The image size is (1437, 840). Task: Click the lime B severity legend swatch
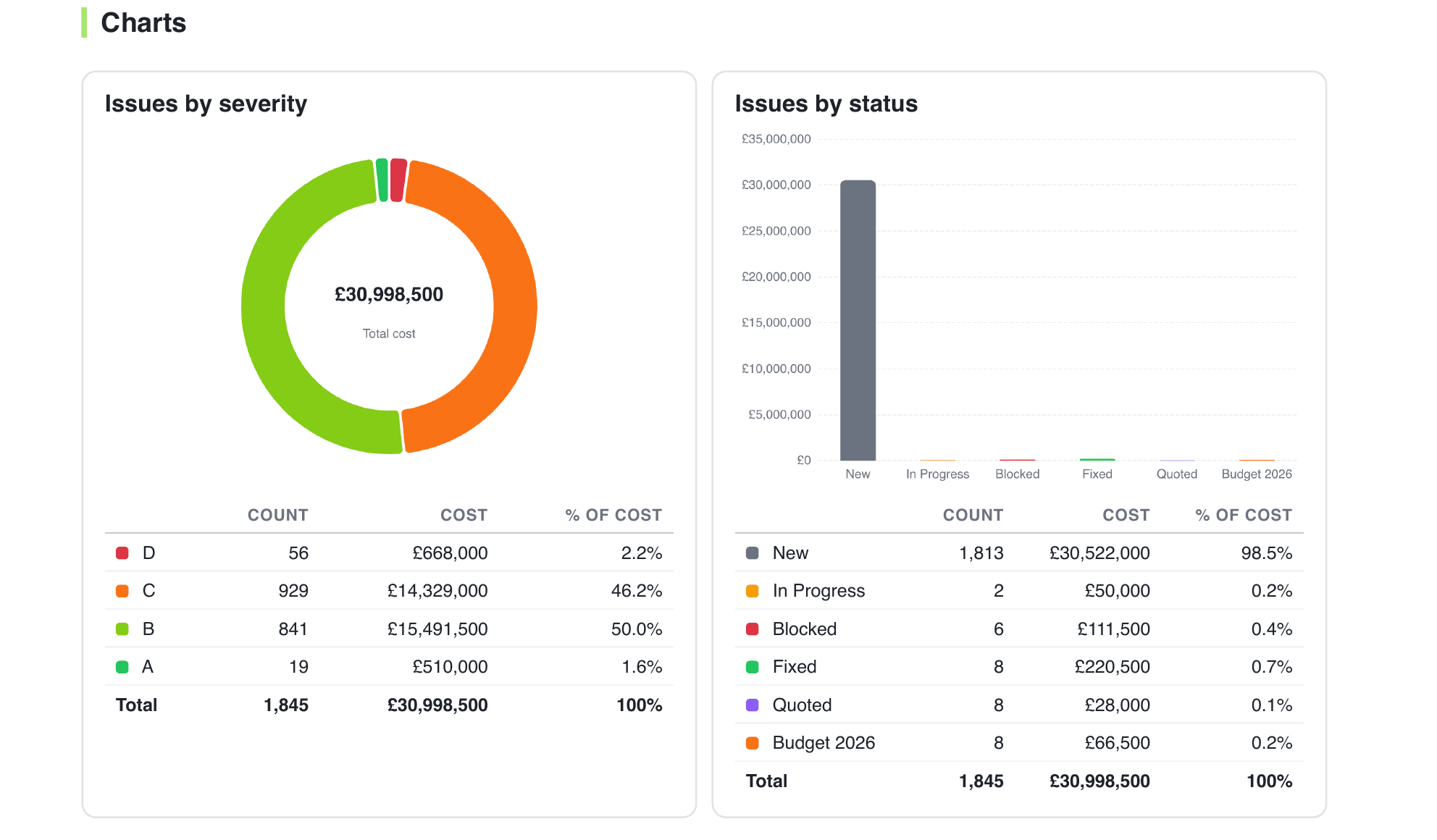point(122,629)
